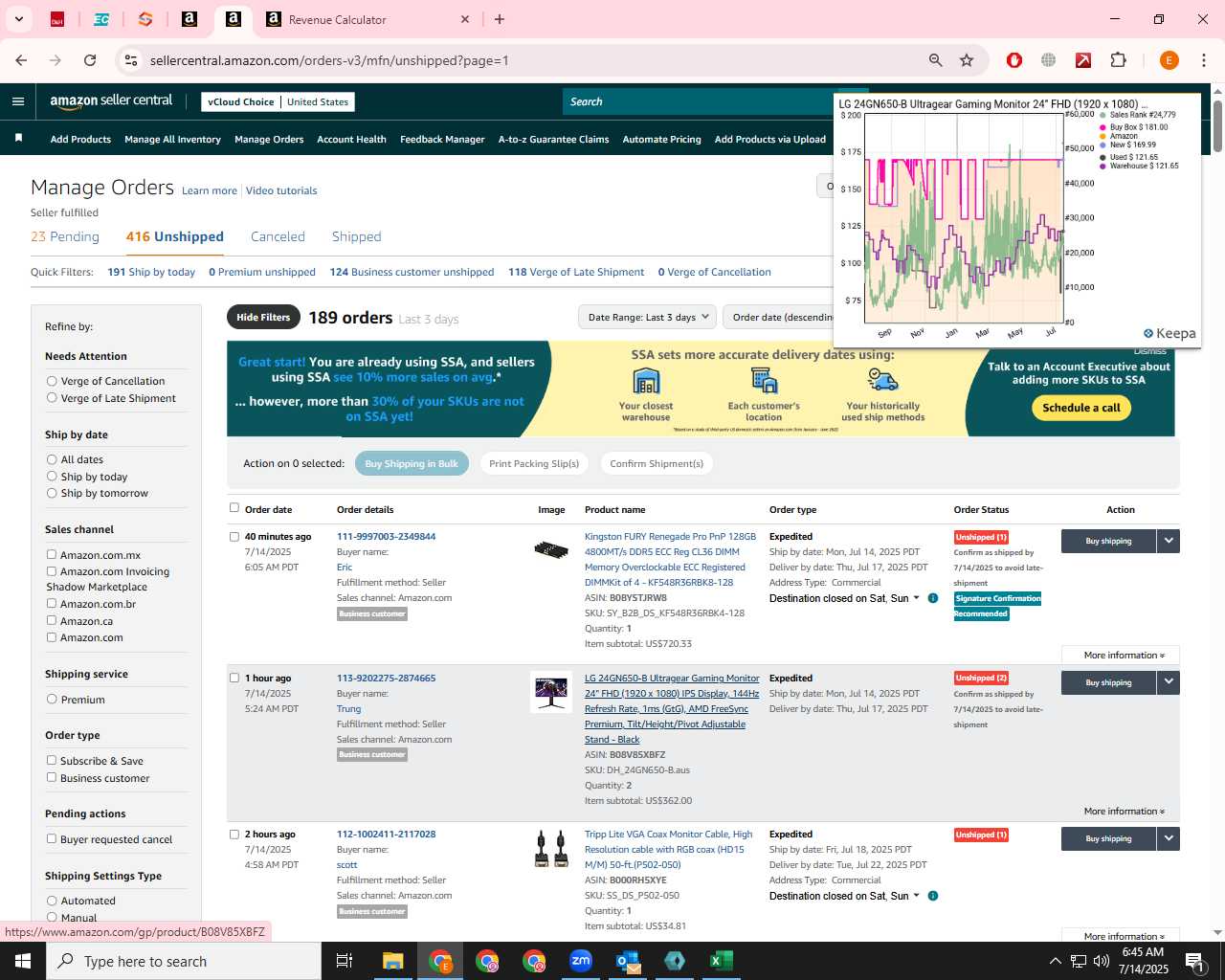Reload the current page
Image resolution: width=1225 pixels, height=980 pixels.
(90, 60)
